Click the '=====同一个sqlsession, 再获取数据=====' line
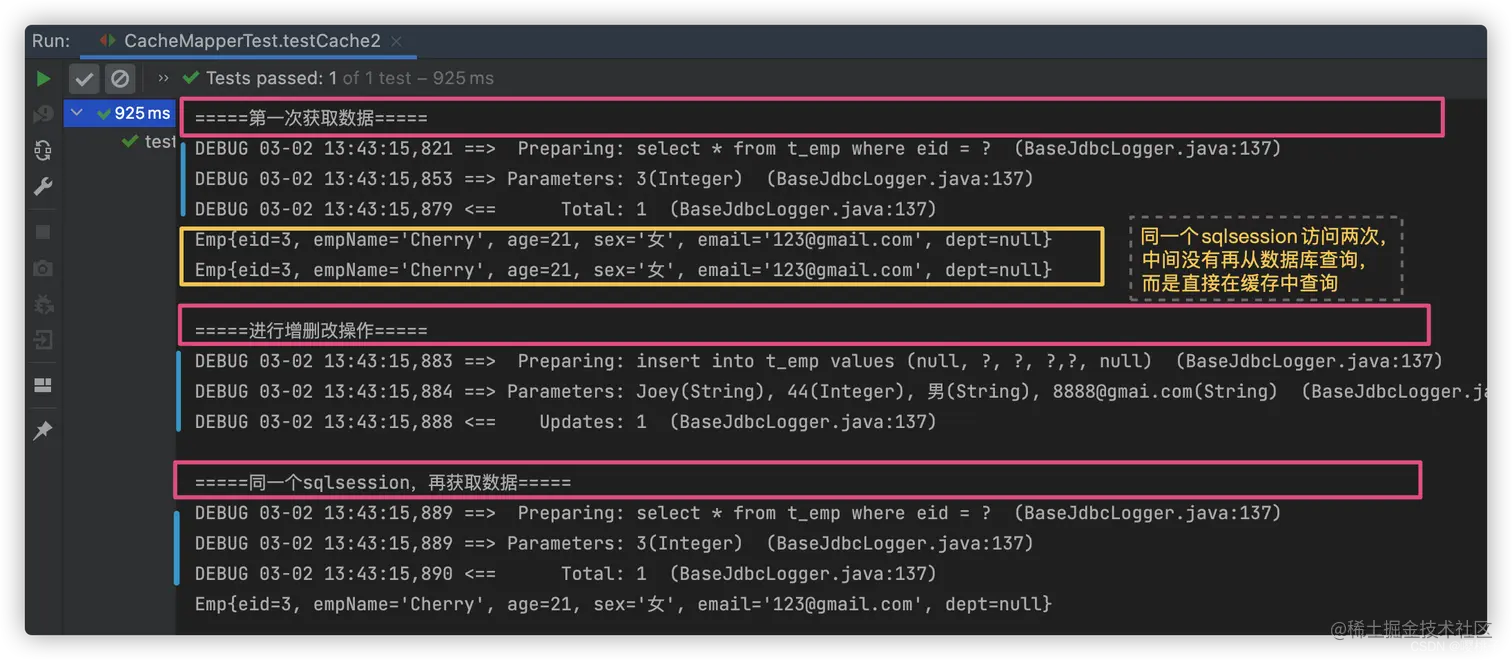 [x=383, y=482]
